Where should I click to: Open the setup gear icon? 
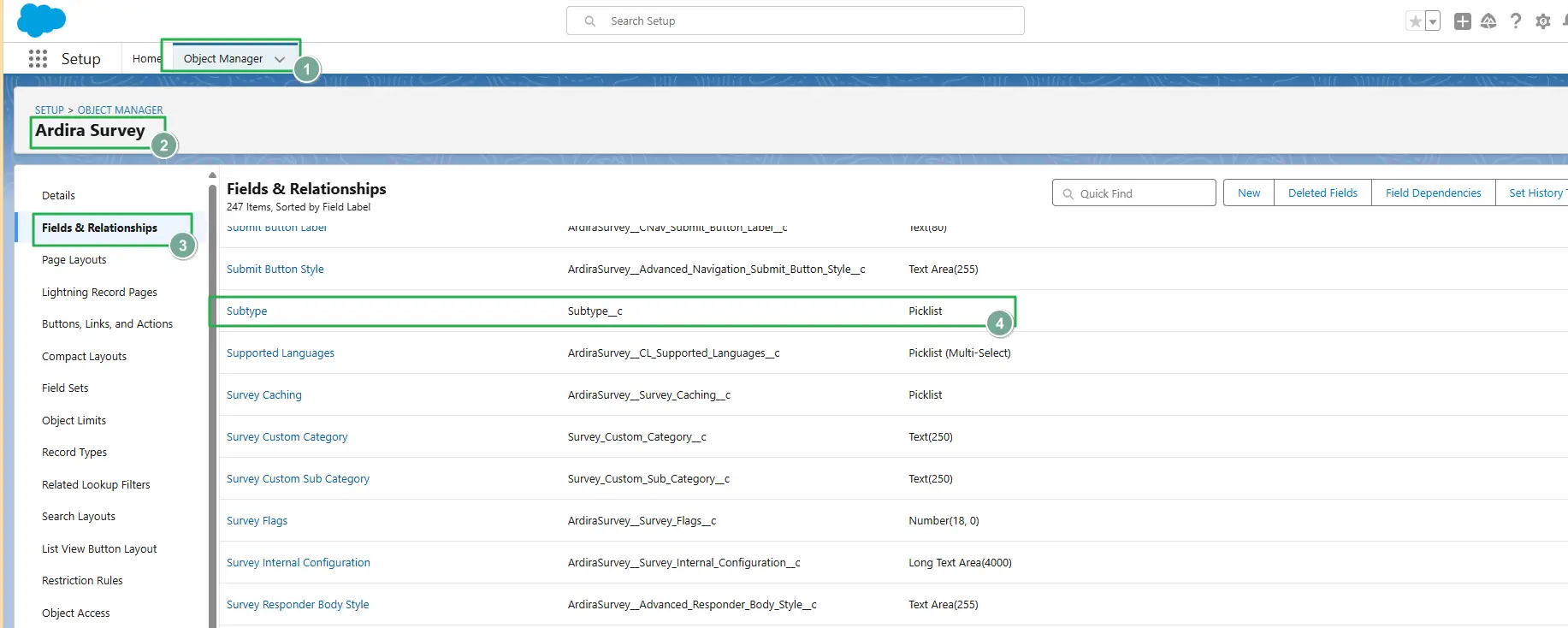[x=1543, y=21]
